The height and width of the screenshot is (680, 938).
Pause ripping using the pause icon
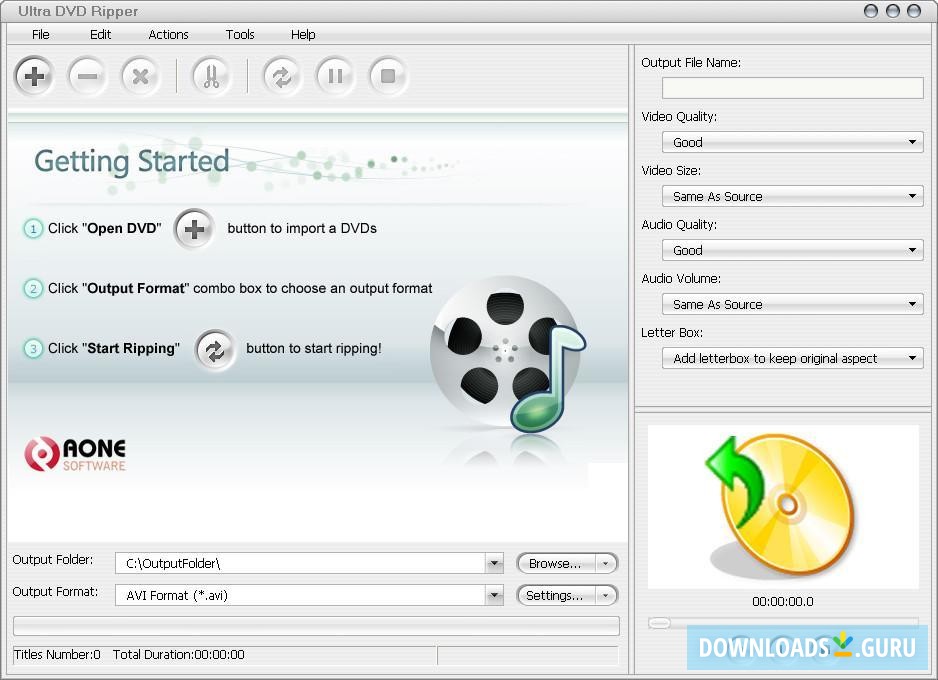pos(334,76)
